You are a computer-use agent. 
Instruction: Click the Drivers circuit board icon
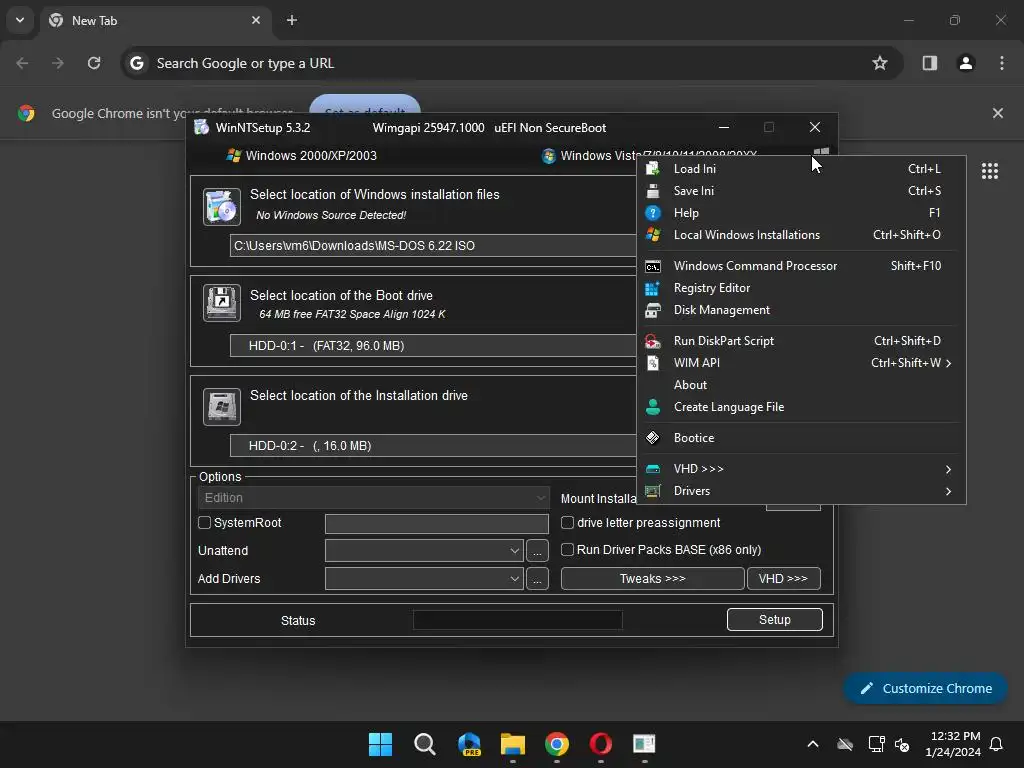point(652,490)
